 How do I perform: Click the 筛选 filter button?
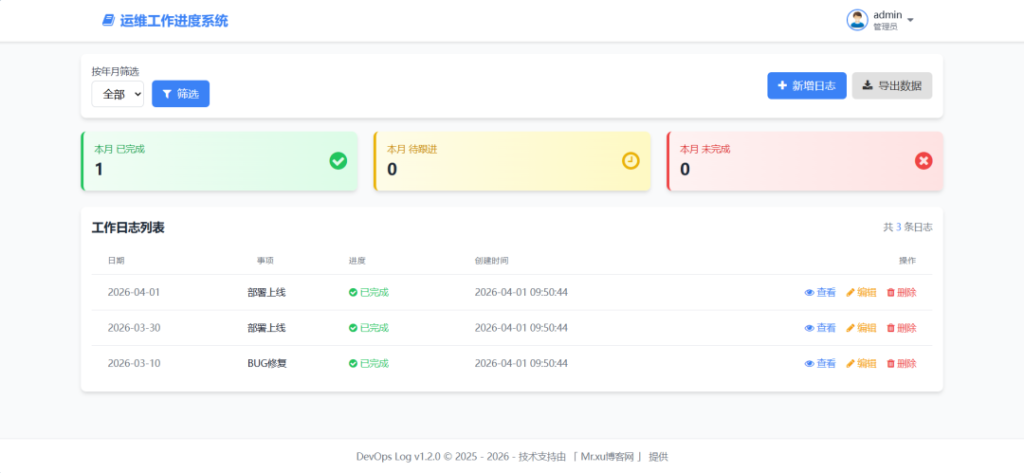point(181,94)
